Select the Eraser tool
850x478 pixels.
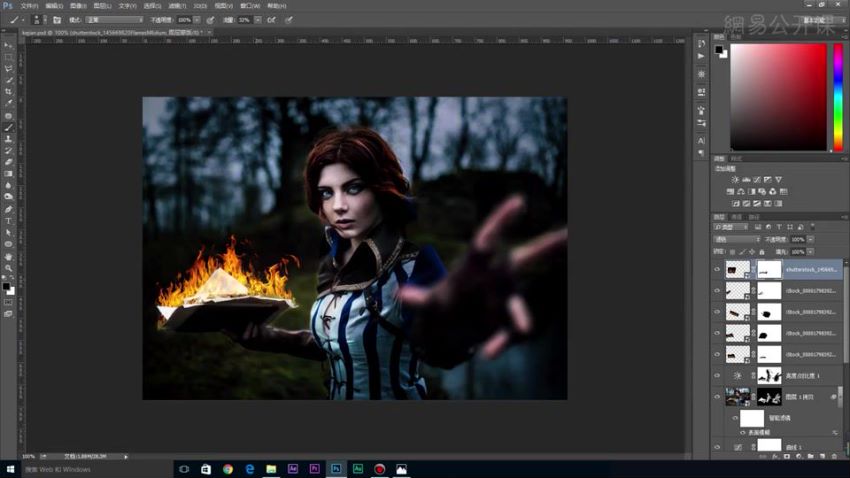8,162
